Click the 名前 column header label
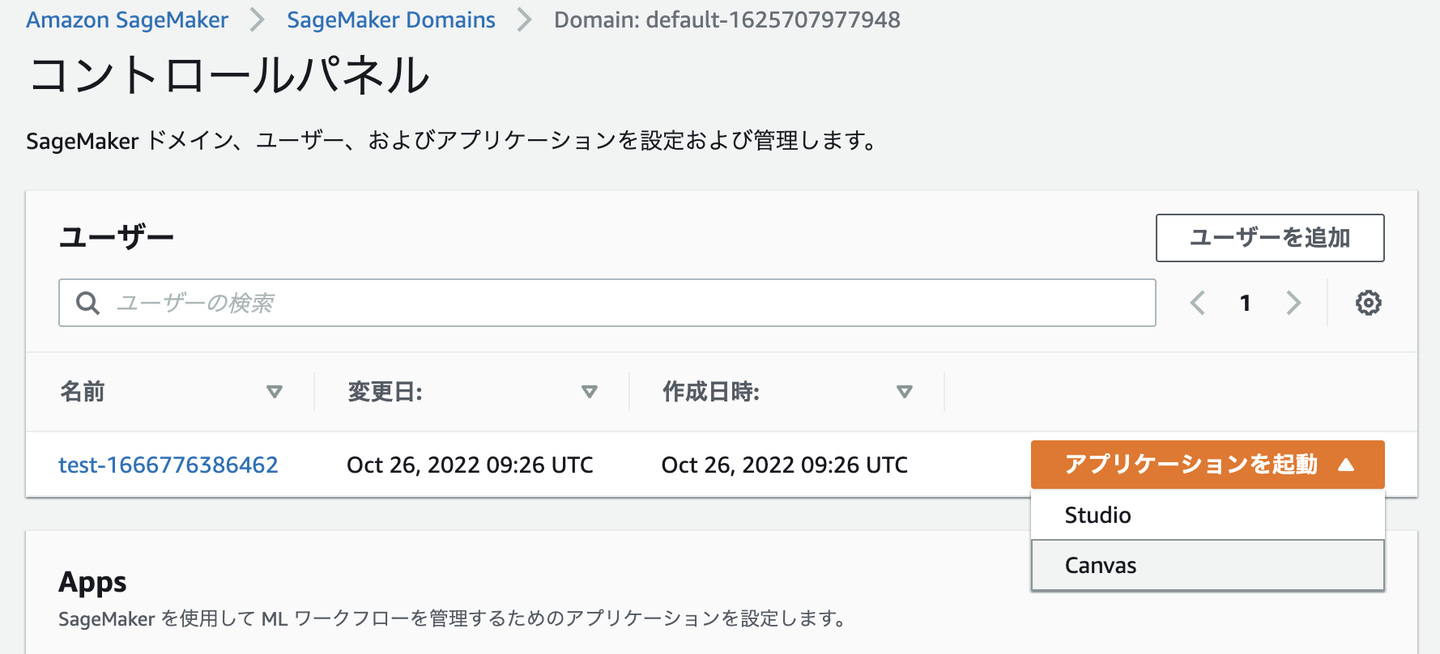 pyautogui.click(x=82, y=392)
